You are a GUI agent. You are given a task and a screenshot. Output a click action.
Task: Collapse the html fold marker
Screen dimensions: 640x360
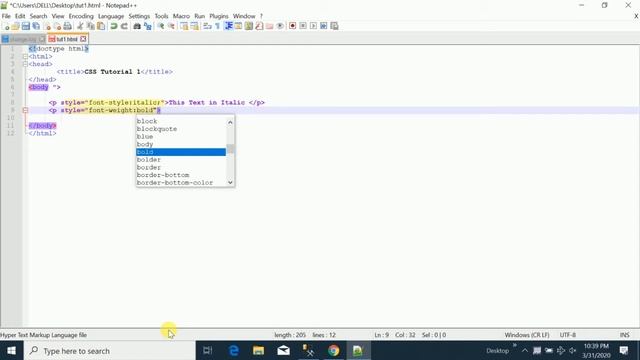(25, 56)
